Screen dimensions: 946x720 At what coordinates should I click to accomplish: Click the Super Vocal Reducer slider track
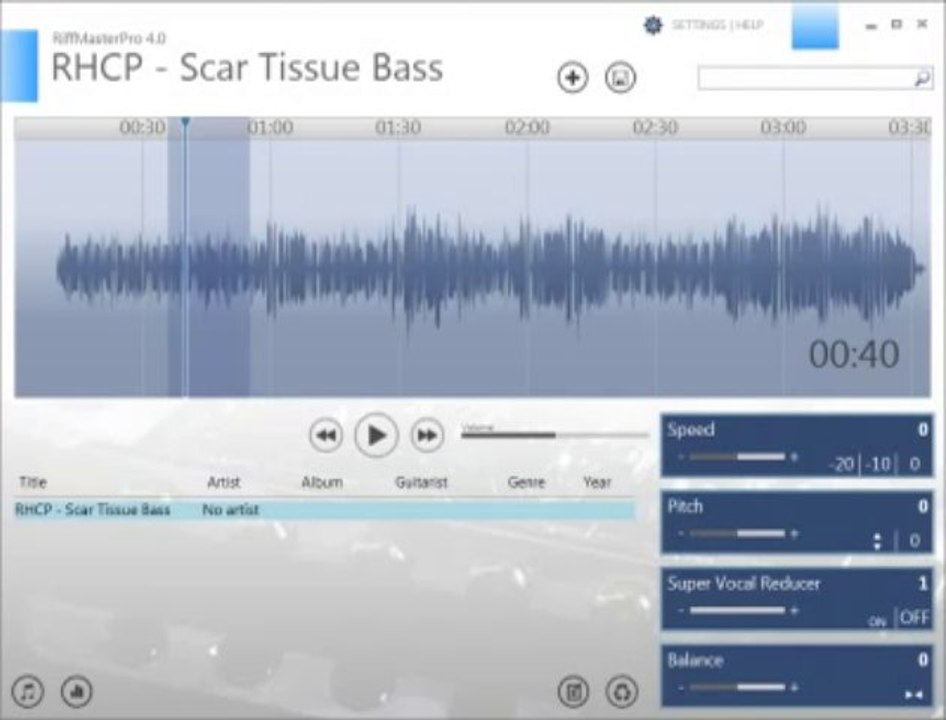[x=737, y=610]
